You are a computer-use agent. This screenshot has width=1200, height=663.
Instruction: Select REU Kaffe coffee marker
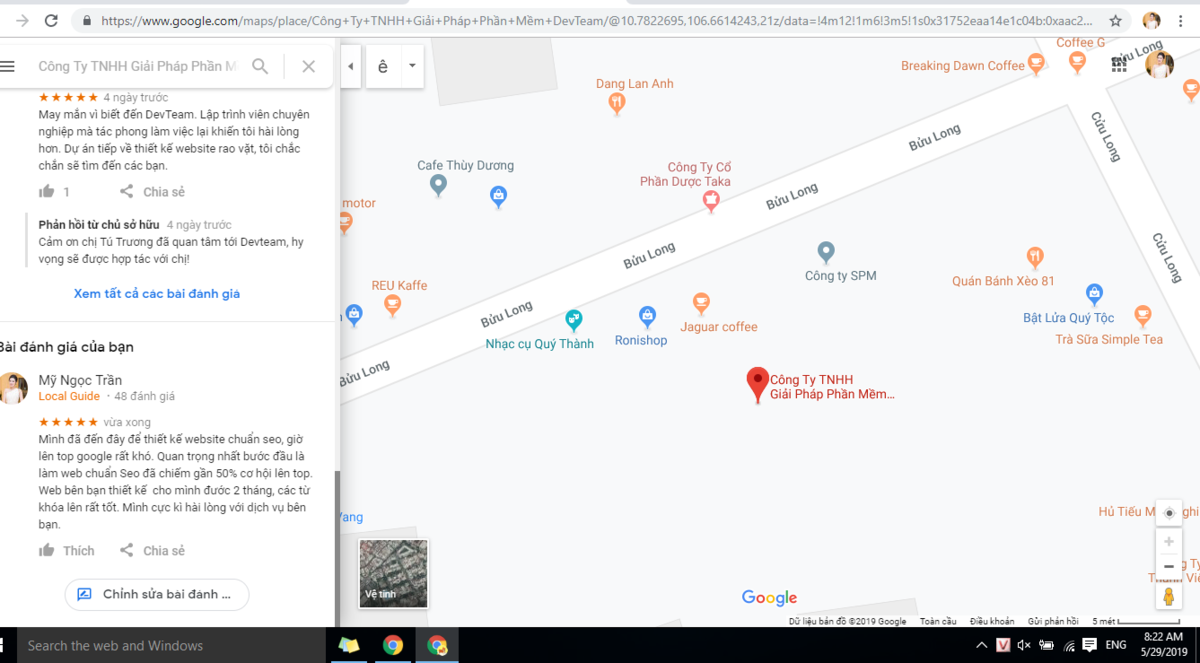click(393, 305)
